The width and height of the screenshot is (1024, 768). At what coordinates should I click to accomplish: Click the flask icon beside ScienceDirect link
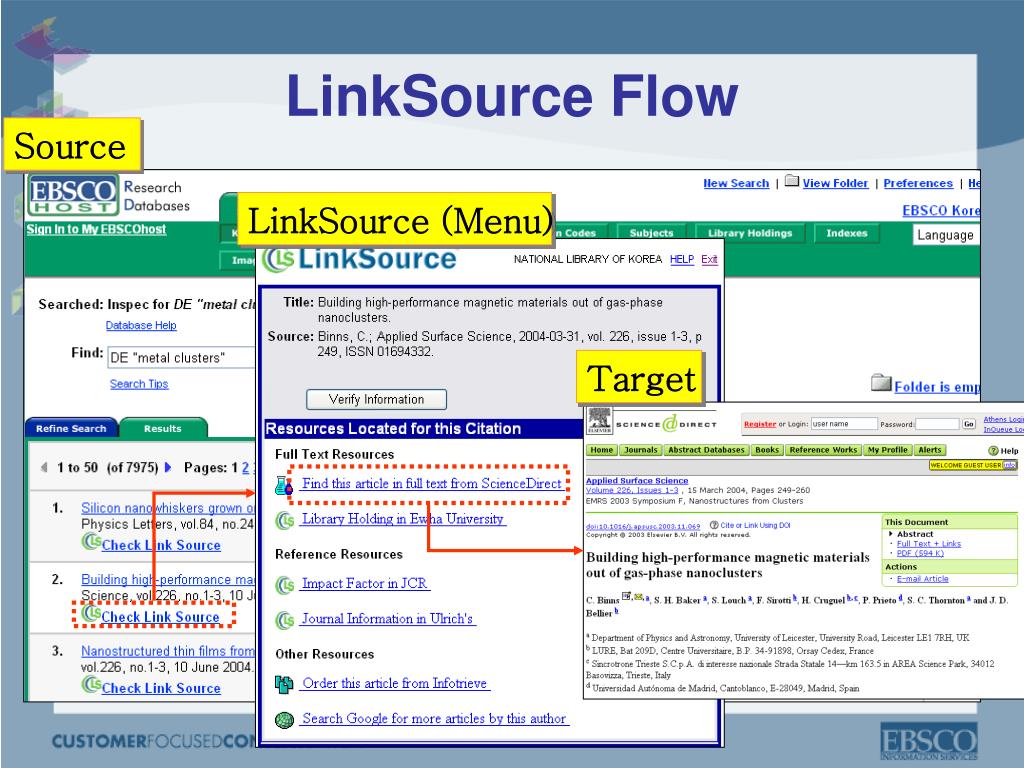(x=284, y=485)
